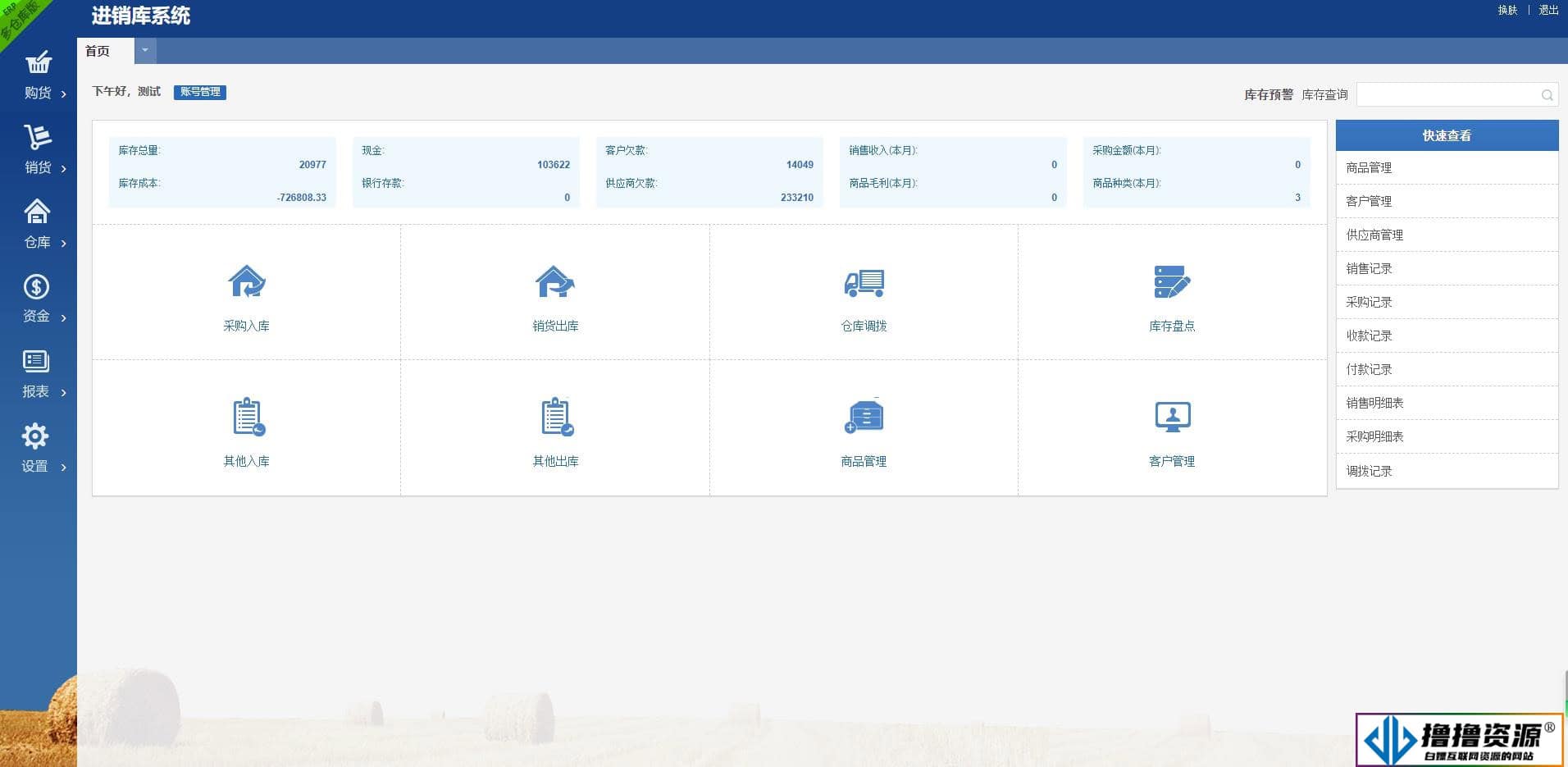Click the 客户欠款 value 14049
The image size is (1568, 767).
point(800,165)
